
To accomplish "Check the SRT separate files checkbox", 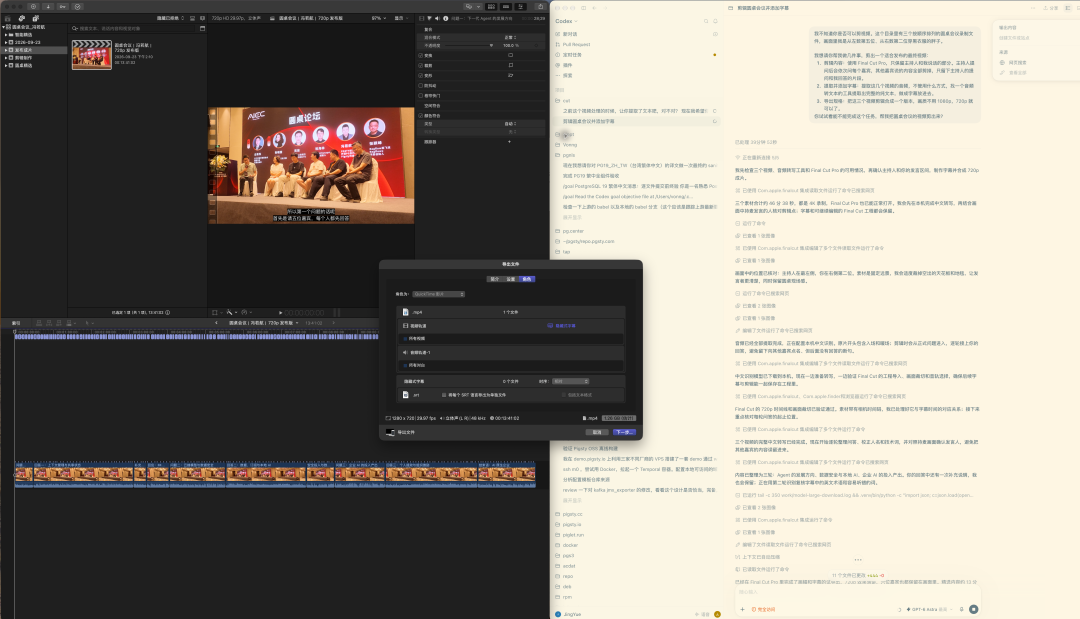I will (444, 395).
